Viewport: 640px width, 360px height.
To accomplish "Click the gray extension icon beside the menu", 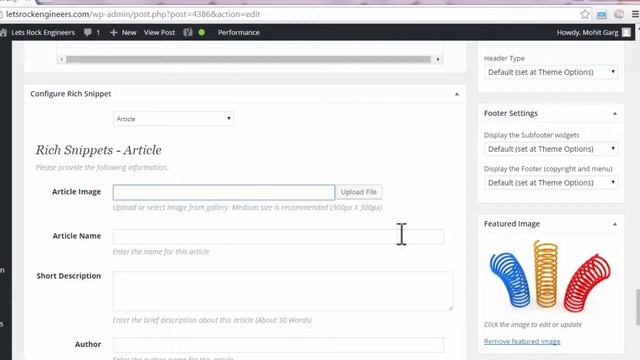I will click(619, 14).
